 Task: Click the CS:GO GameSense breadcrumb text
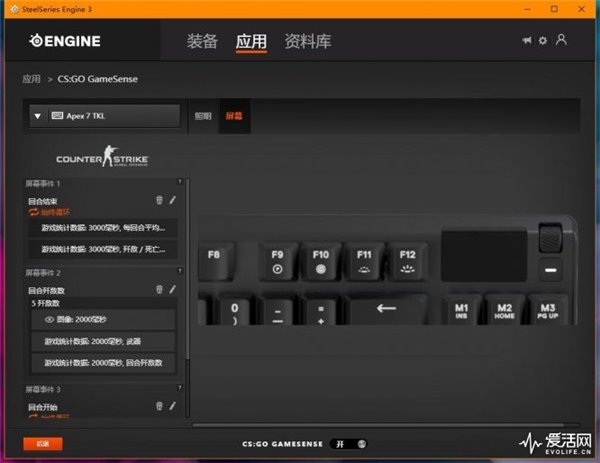pos(98,79)
